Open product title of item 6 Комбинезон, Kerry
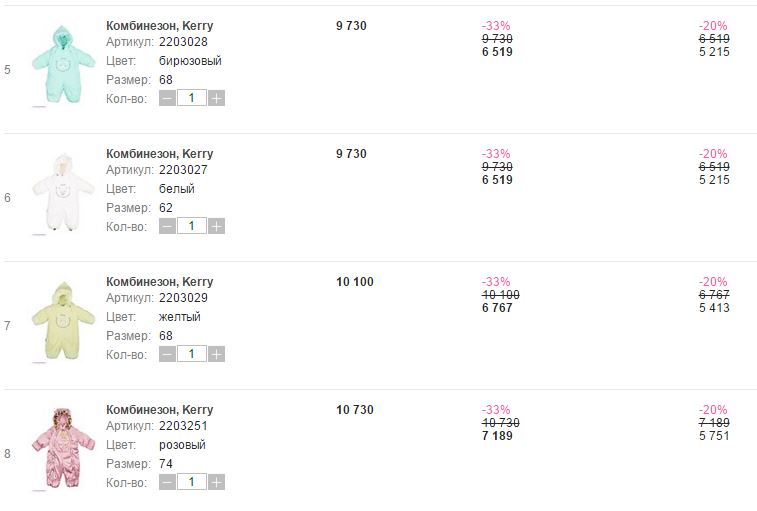Screen dimensions: 757x511 click(159, 154)
